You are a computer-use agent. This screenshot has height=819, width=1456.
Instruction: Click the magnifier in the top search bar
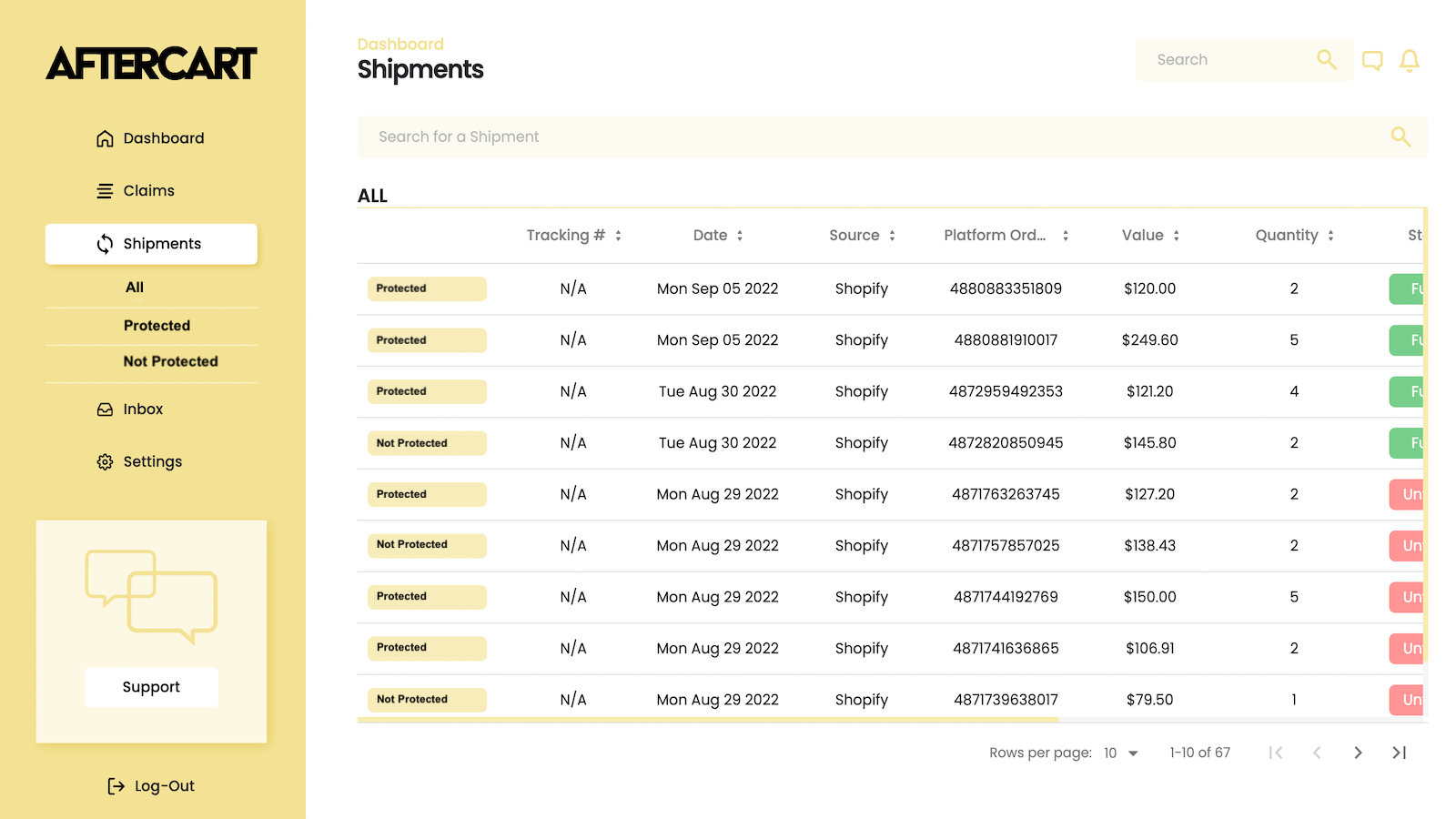pyautogui.click(x=1326, y=59)
